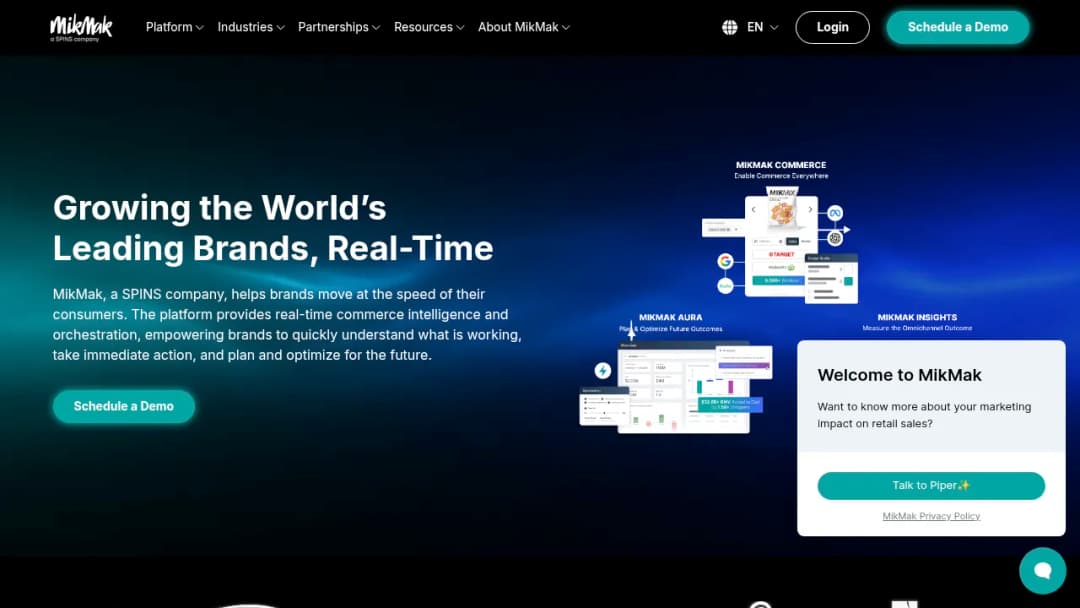Viewport: 1080px width, 608px height.
Task: Click the product card image in Commerce graphic
Action: (x=781, y=209)
